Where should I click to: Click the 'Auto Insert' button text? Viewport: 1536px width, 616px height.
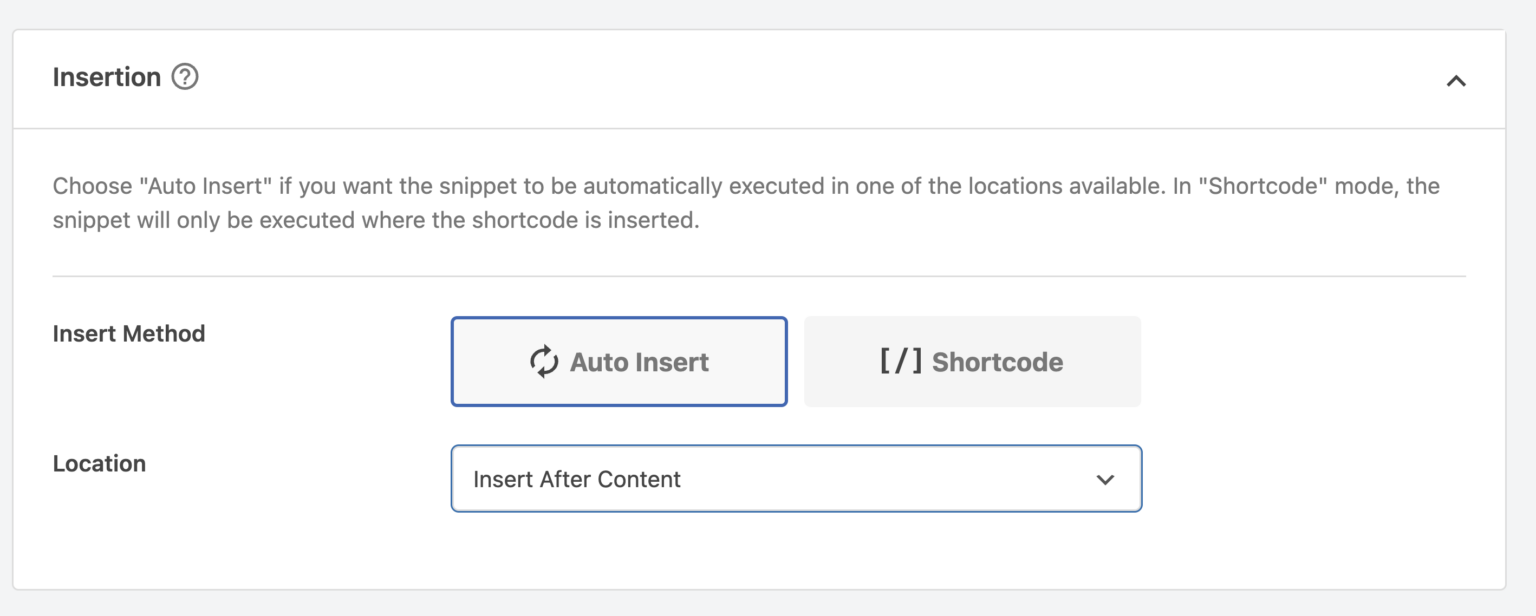639,362
